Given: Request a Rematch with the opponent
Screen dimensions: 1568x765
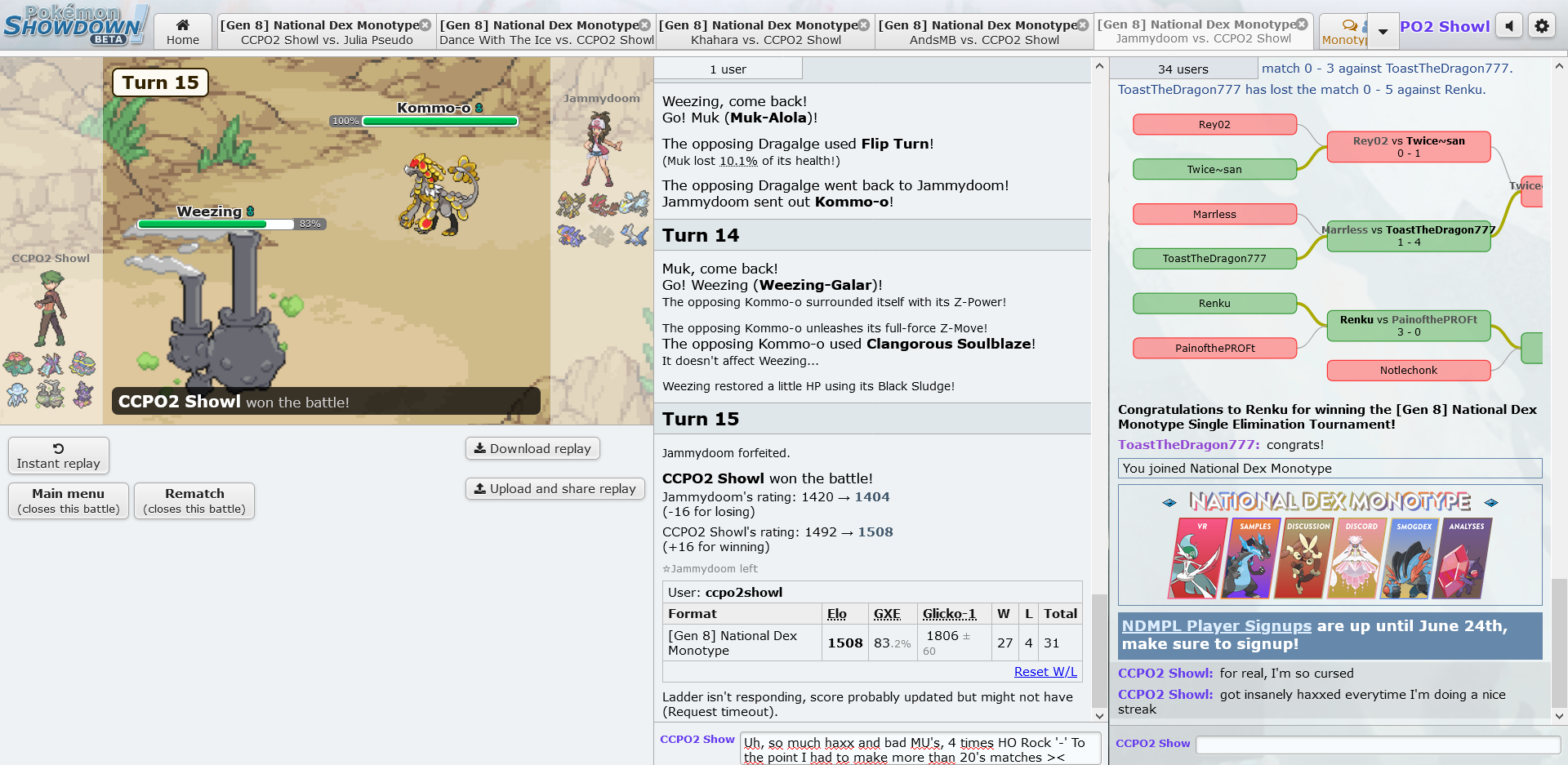Looking at the screenshot, I should [x=194, y=500].
